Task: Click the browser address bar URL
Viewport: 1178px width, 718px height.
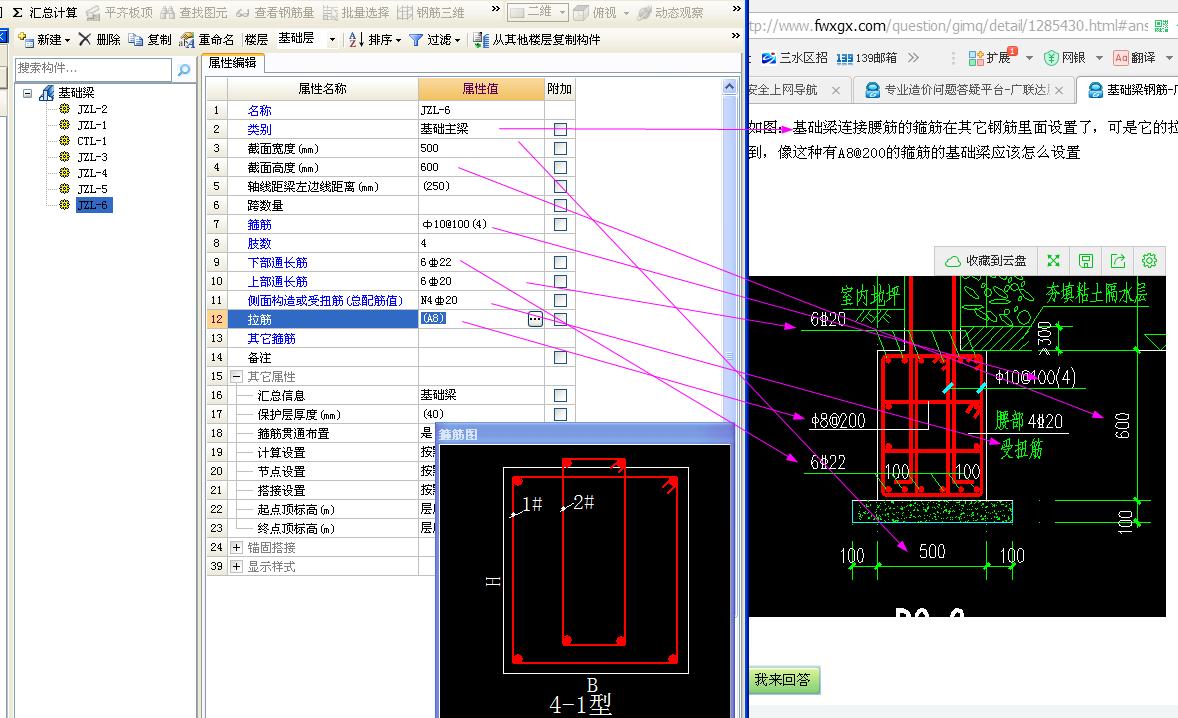Action: pyautogui.click(x=949, y=26)
